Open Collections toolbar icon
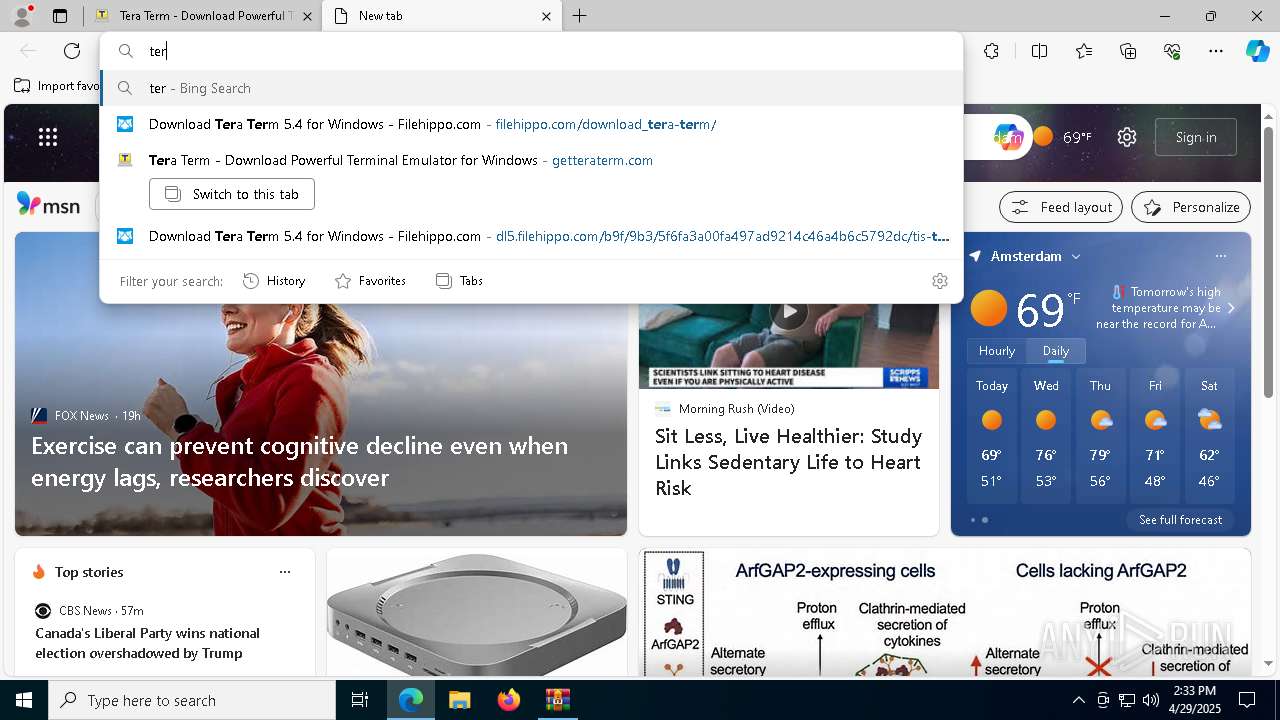The height and width of the screenshot is (720, 1280). click(1128, 51)
